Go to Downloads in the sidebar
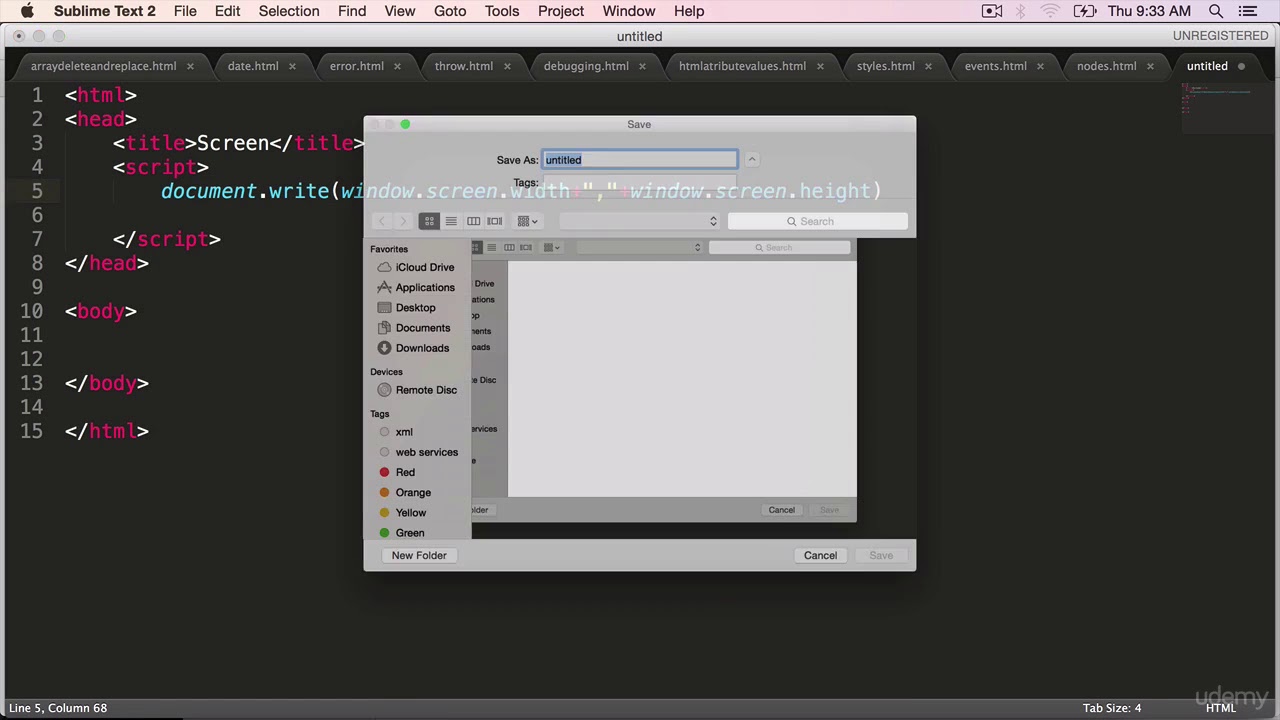1280x720 pixels. [x=414, y=348]
